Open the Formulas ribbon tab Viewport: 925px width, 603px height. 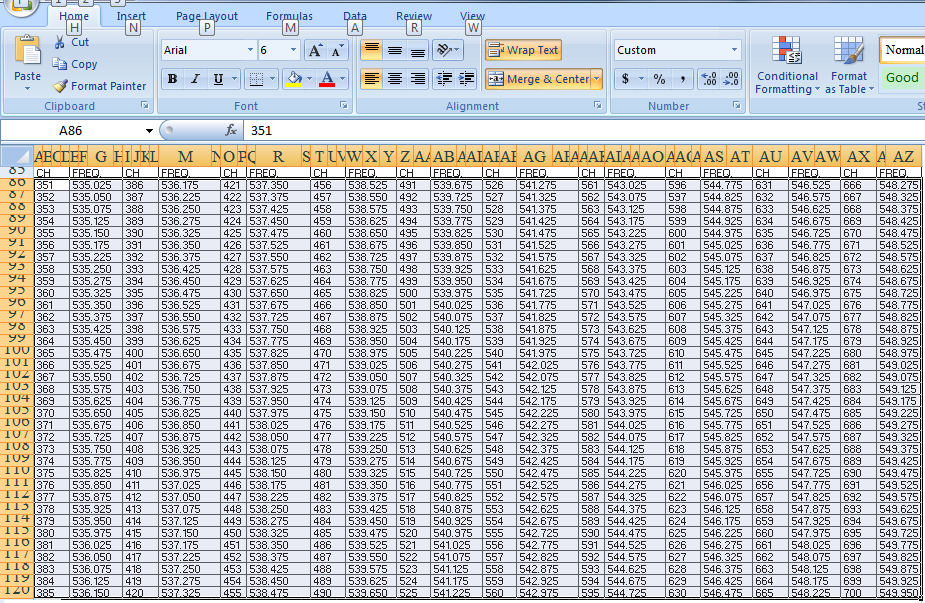tap(289, 16)
